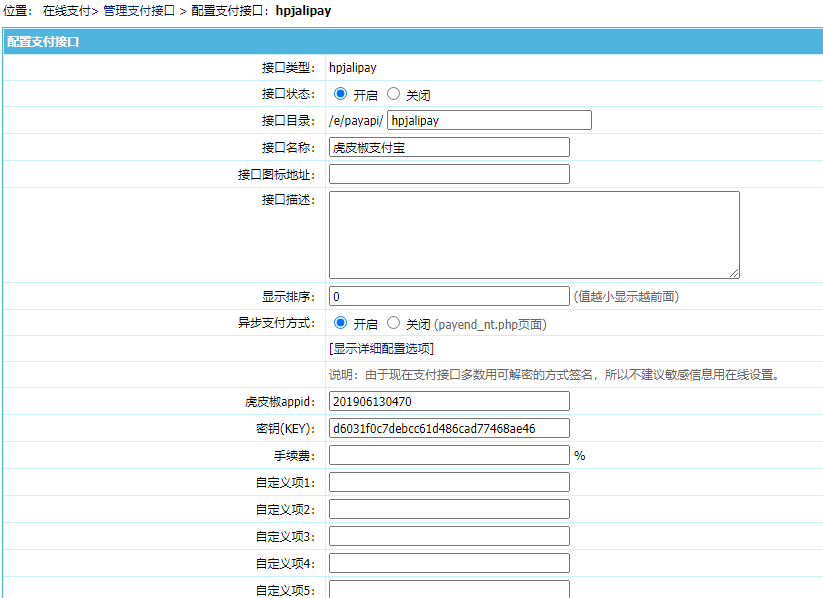The image size is (823, 598).
Task: Enable 开启 for 异步支付方式
Action: tap(340, 322)
